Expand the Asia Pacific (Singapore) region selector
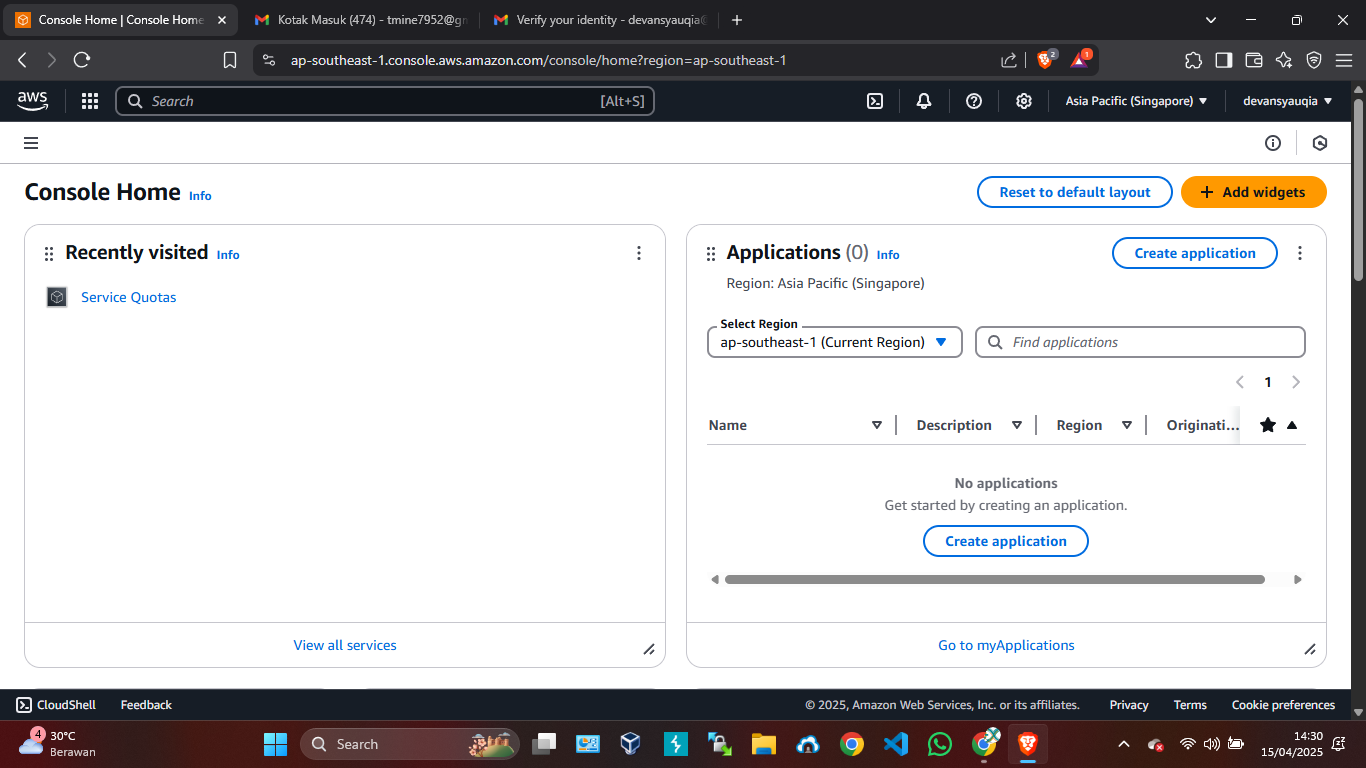Image resolution: width=1366 pixels, height=768 pixels. click(1136, 101)
